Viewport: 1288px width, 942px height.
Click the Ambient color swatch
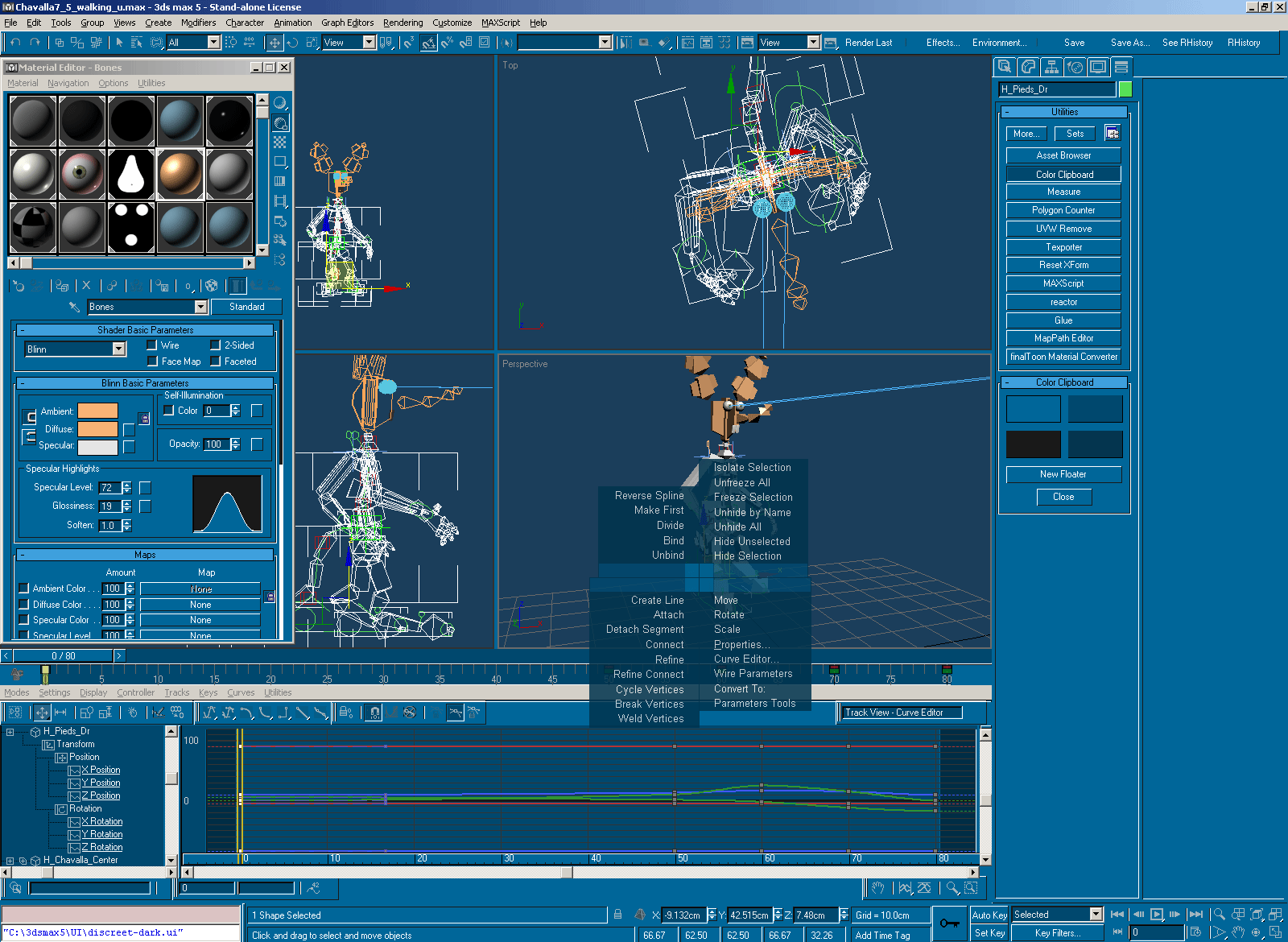pos(97,411)
